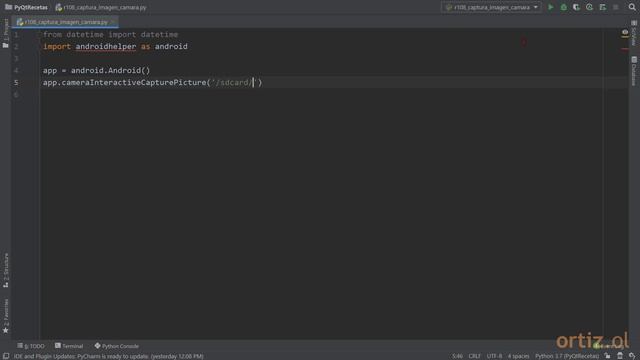Click the Profile run icon
640x360 pixels.
click(x=589, y=7)
